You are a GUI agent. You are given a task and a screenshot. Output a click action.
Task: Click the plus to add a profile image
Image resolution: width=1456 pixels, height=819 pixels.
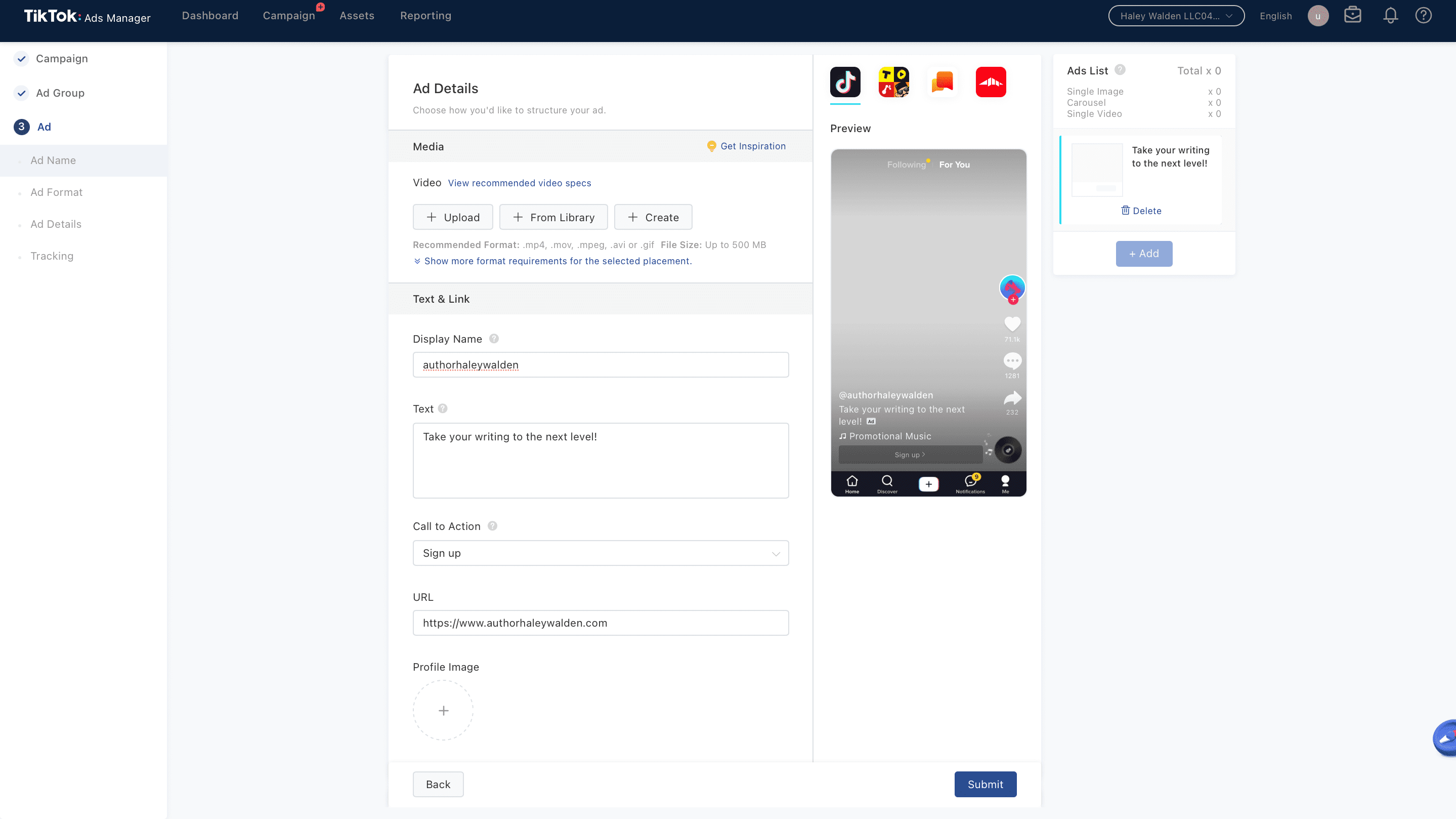tap(443, 710)
